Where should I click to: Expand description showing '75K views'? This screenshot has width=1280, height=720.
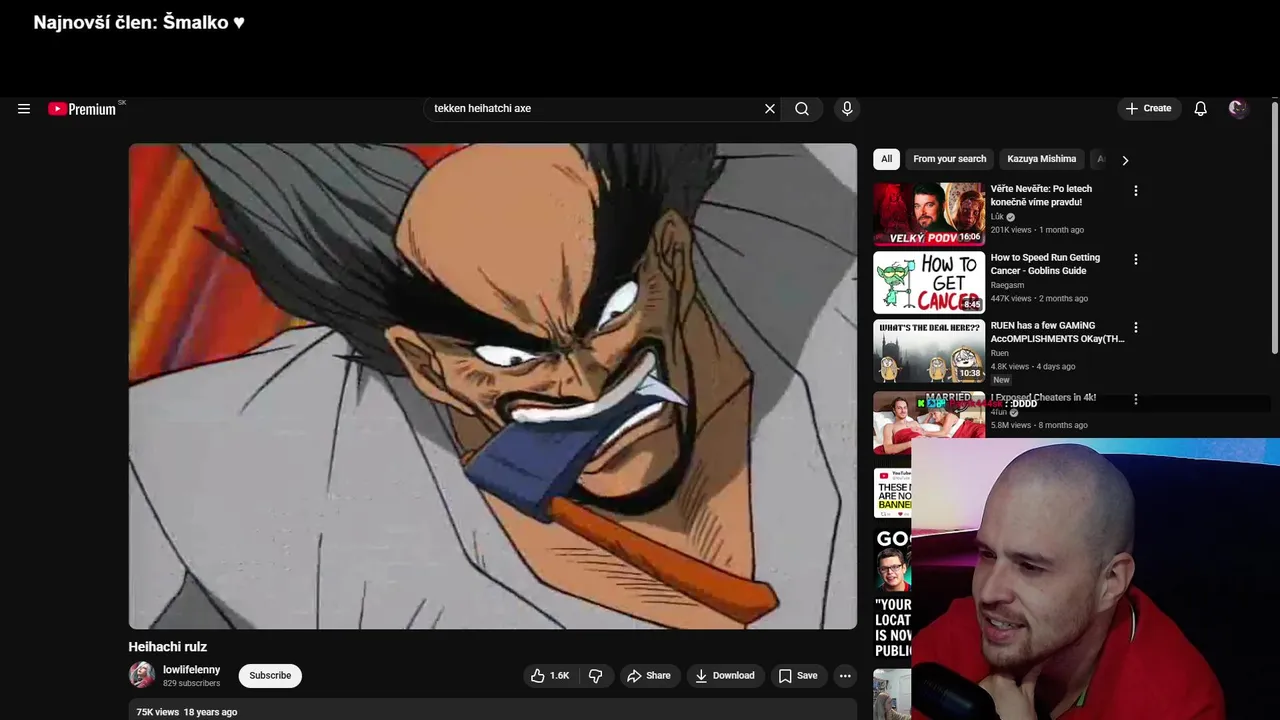pyautogui.click(x=493, y=710)
